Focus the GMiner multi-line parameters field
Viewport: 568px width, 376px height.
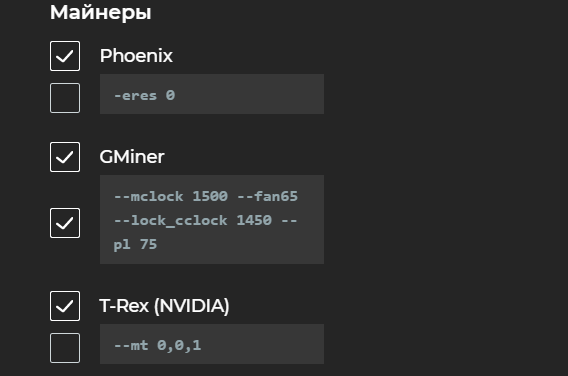pyautogui.click(x=212, y=220)
